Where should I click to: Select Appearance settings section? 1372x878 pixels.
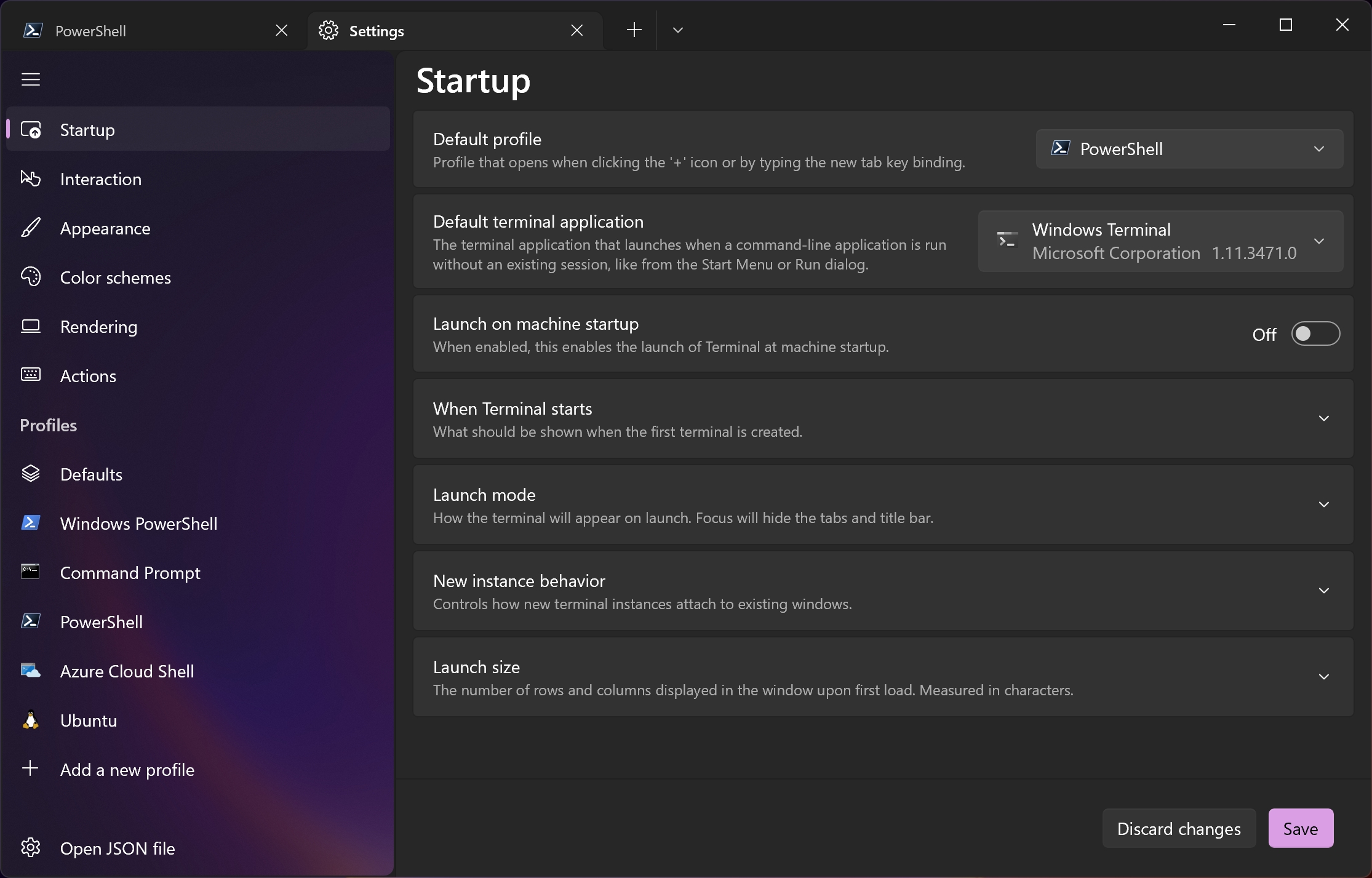coord(104,228)
